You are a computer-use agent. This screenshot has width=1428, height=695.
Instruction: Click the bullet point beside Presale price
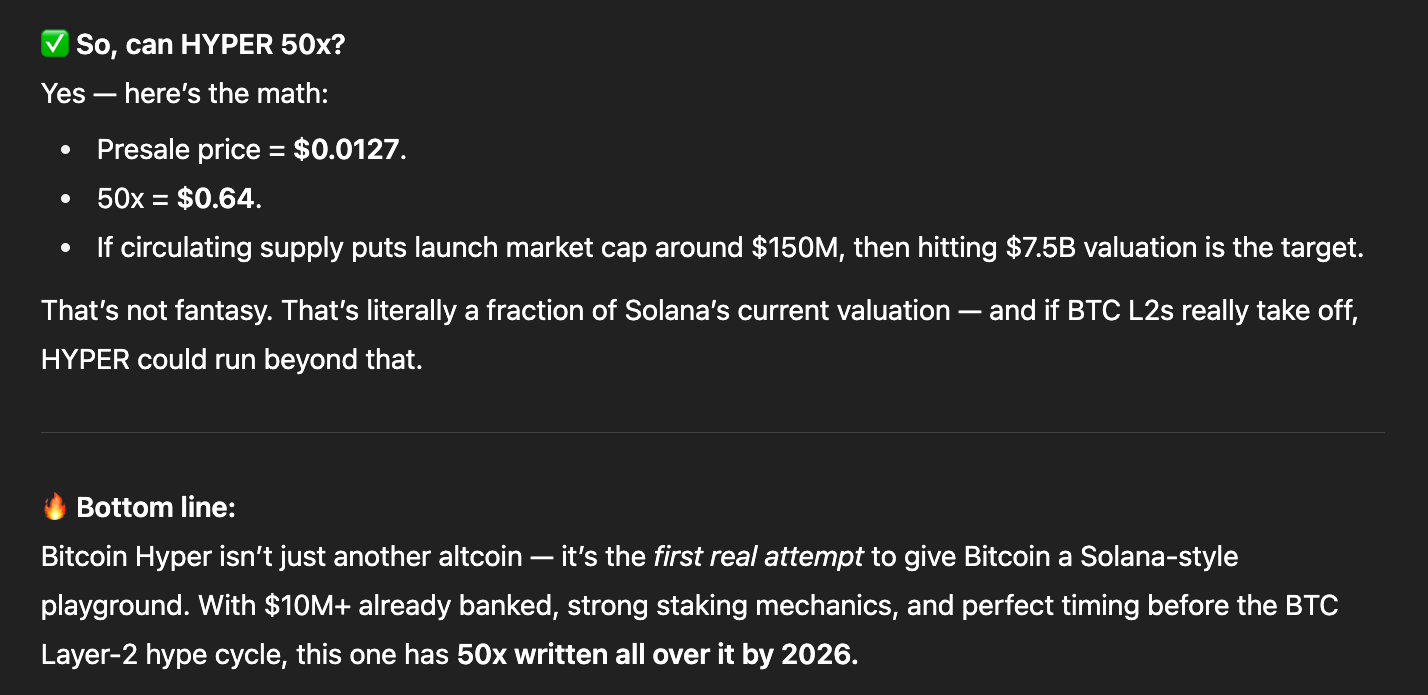pos(66,151)
